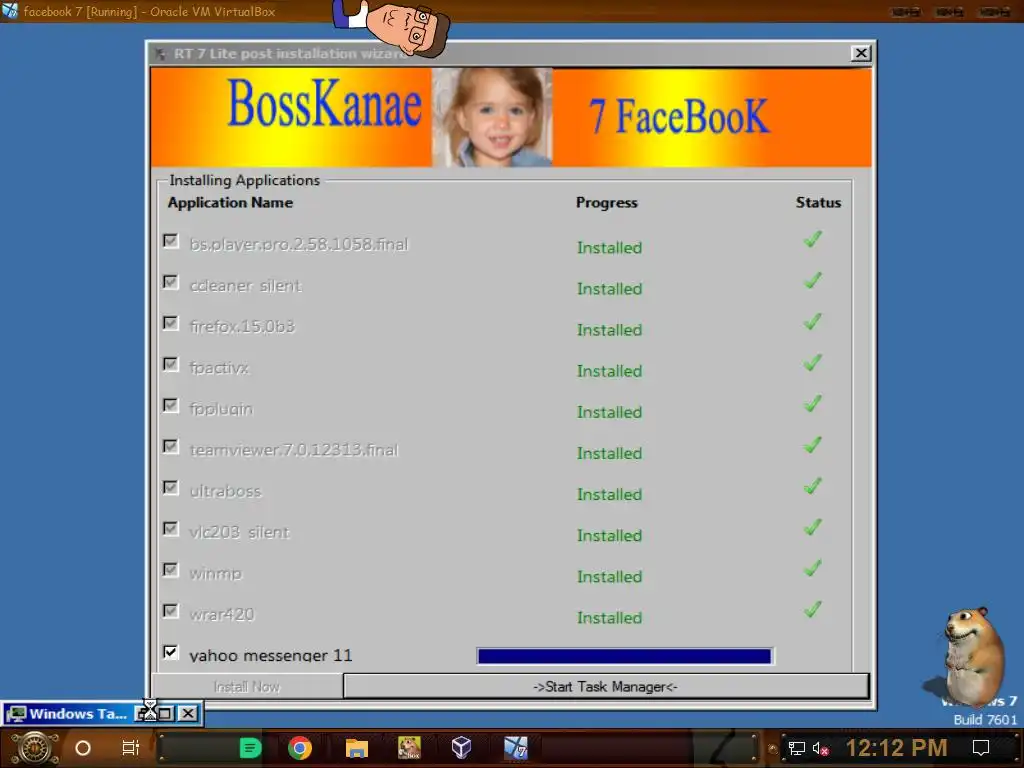
Task: Open the green chat app taskbar icon
Action: point(250,748)
